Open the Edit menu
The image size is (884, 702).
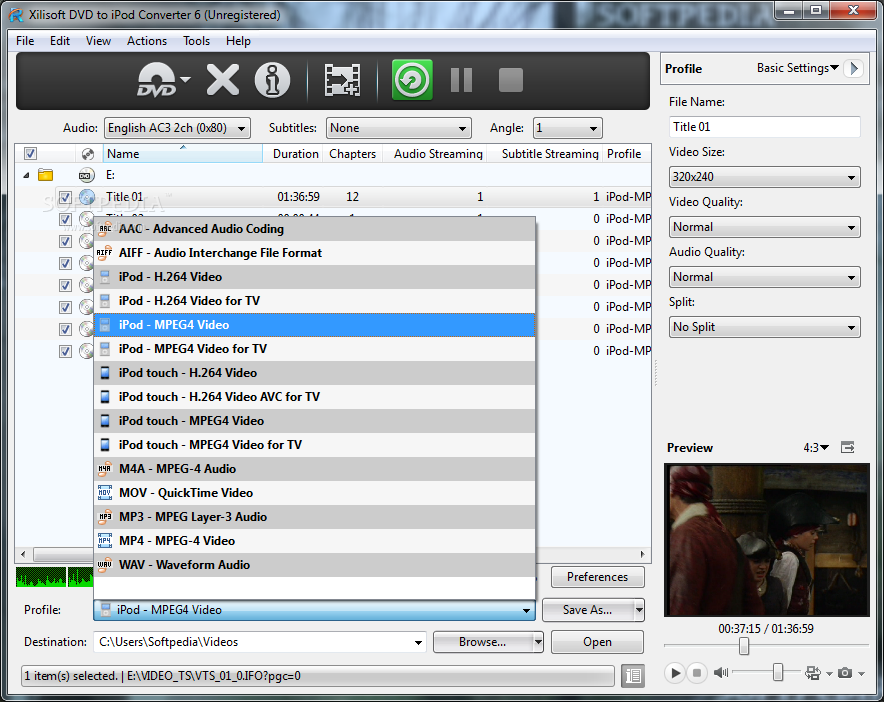pyautogui.click(x=60, y=41)
